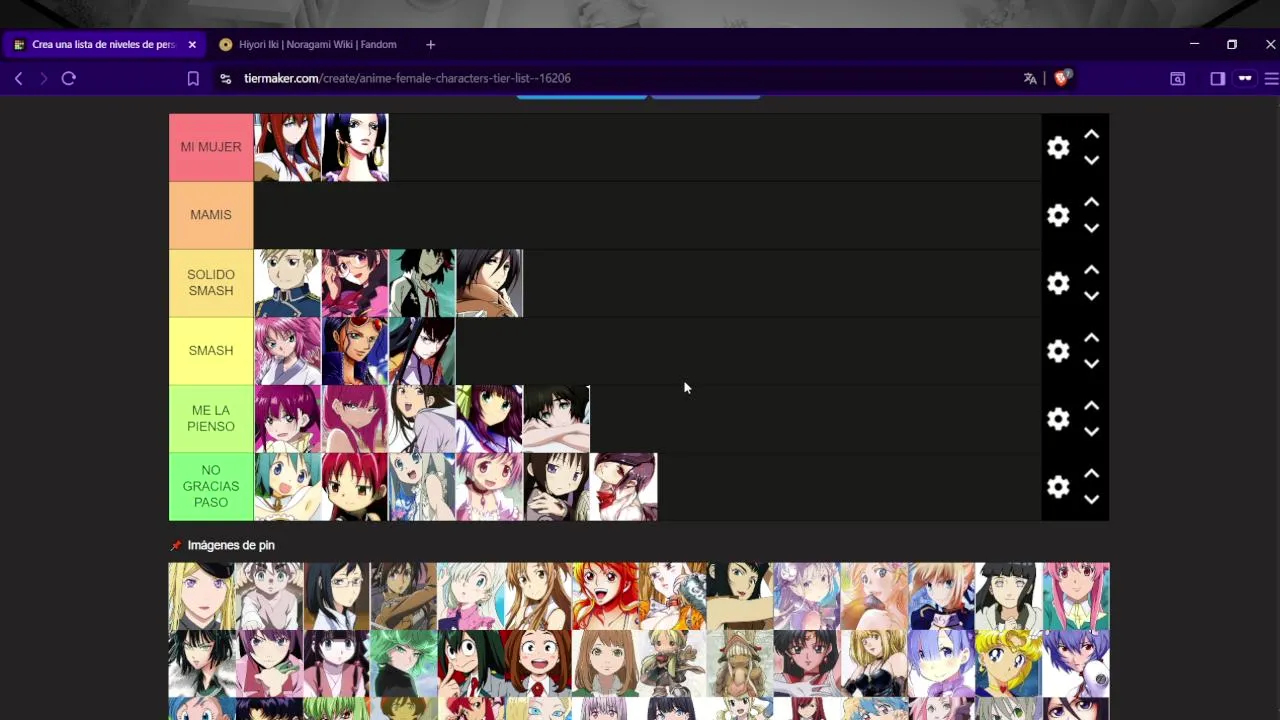Close the tiermaker tab
This screenshot has width=1280, height=720.
pyautogui.click(x=192, y=44)
